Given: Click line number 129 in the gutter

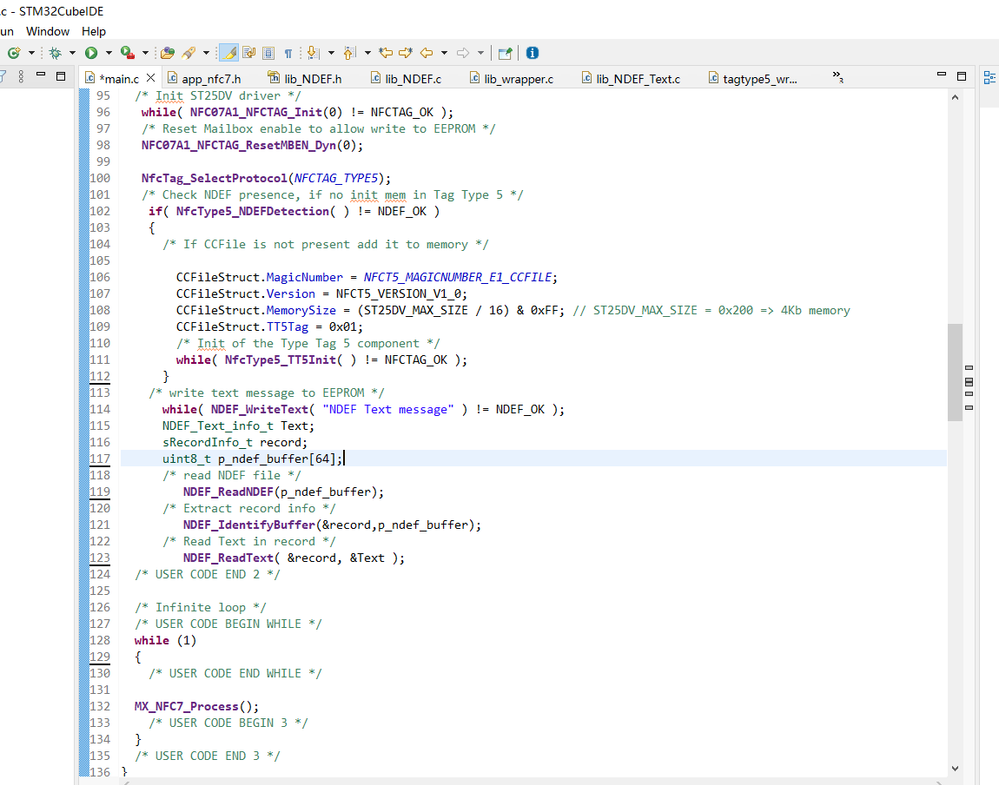Looking at the screenshot, I should tap(99, 657).
